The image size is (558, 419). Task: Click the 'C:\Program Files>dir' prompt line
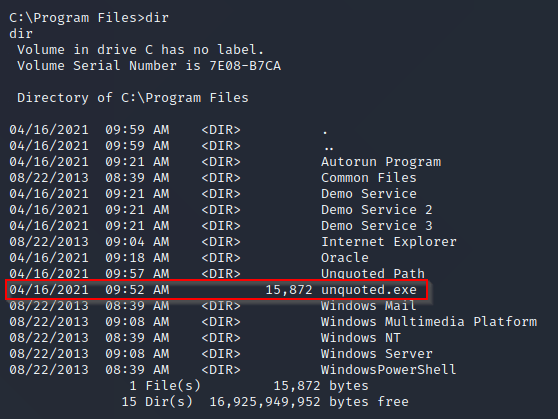89,18
